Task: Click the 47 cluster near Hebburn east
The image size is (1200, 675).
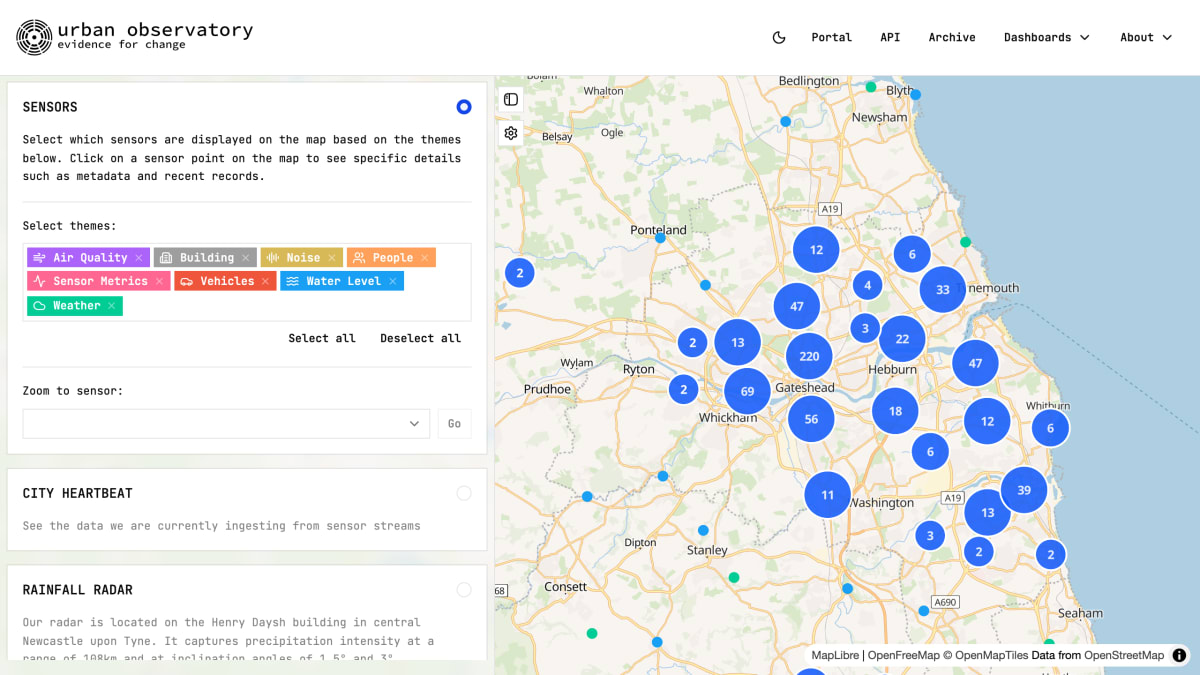Action: [975, 363]
